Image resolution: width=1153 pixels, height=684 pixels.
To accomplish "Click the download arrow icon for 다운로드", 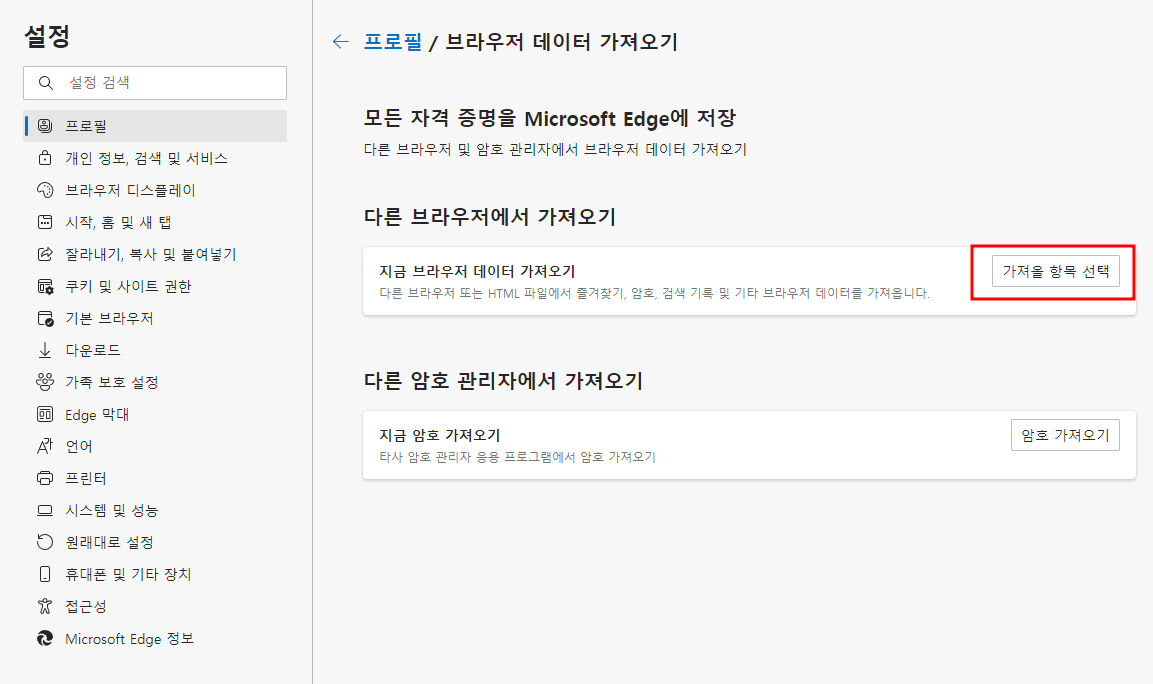I will coord(45,350).
